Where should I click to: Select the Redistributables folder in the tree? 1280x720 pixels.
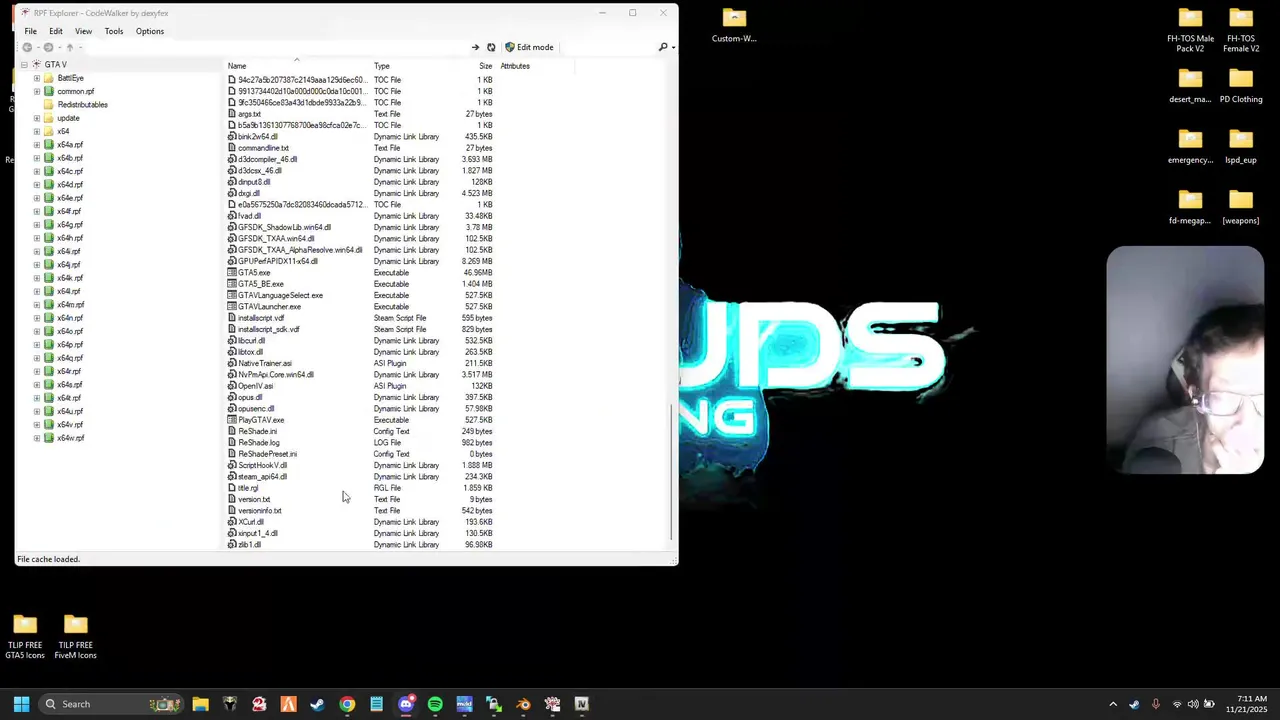coord(82,105)
